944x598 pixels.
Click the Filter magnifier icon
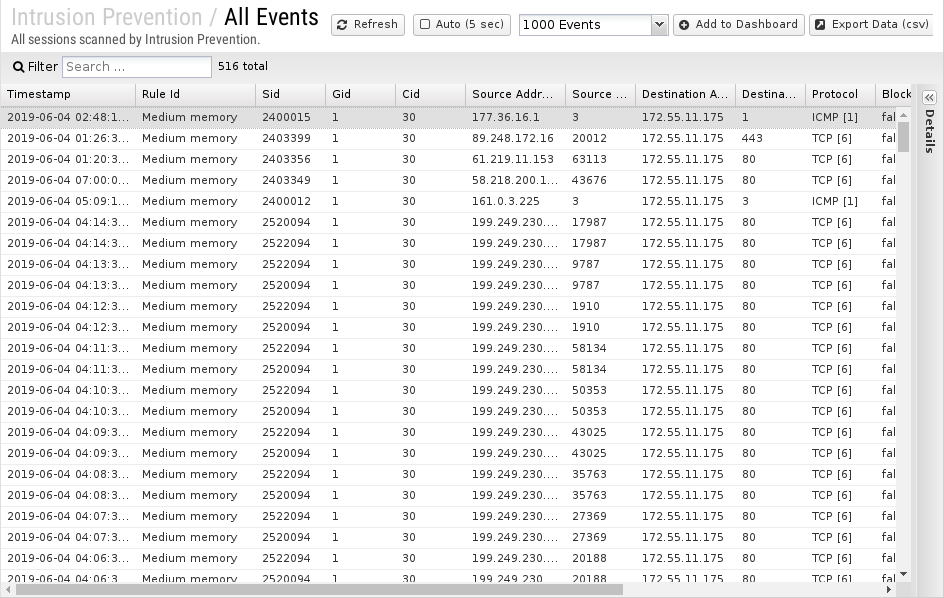tap(19, 67)
